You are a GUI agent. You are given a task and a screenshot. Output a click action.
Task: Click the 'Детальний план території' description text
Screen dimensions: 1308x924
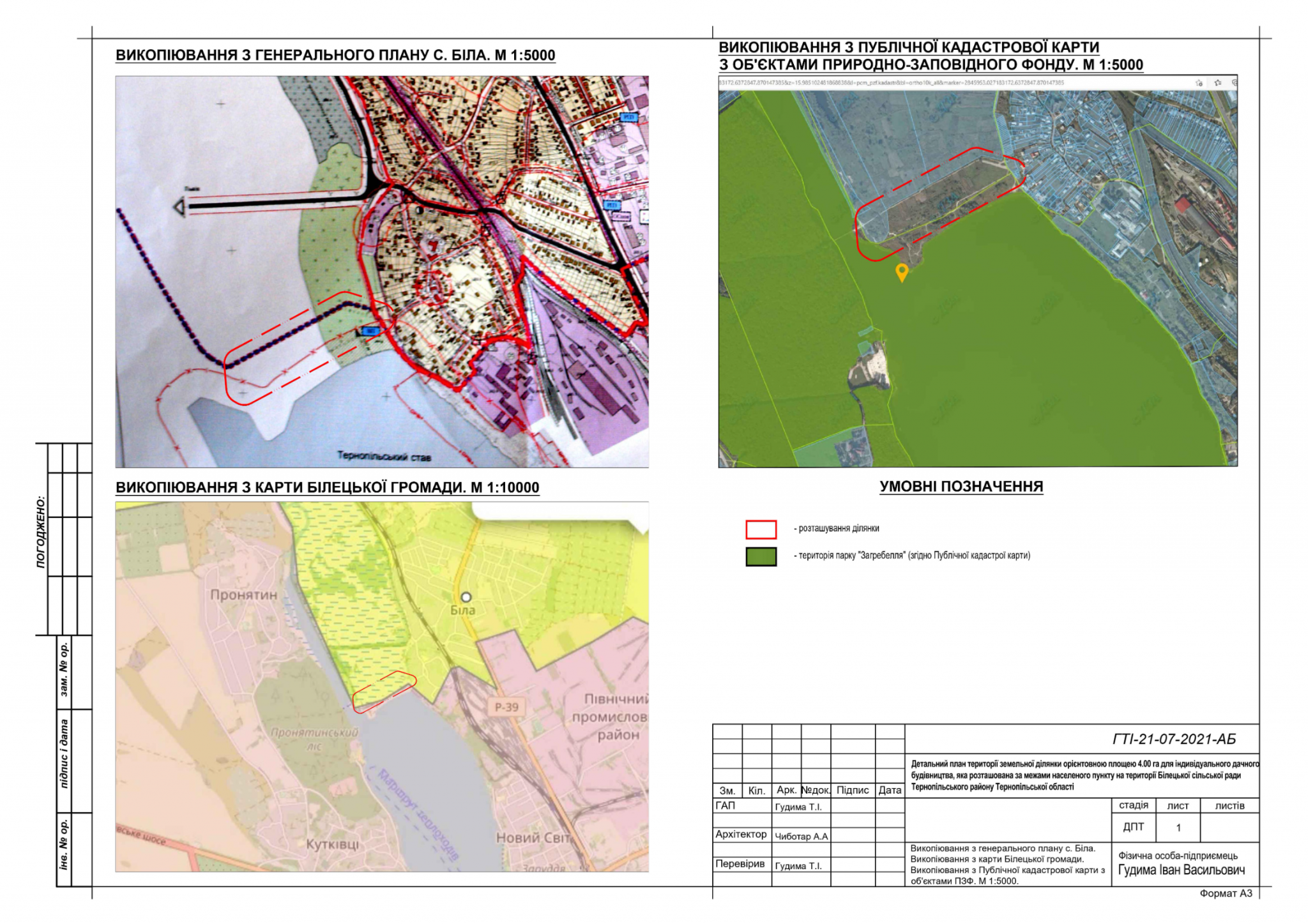(1084, 775)
